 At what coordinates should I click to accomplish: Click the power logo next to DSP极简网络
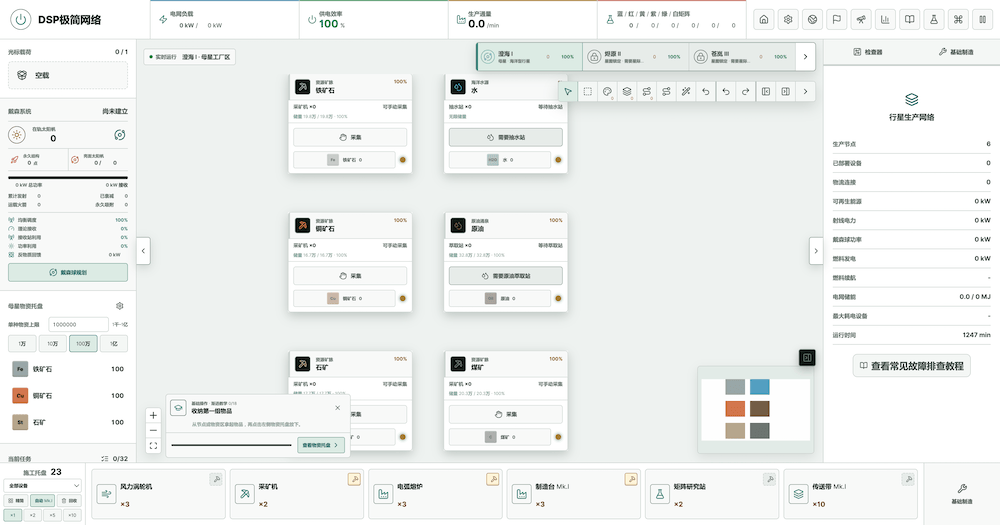20,20
